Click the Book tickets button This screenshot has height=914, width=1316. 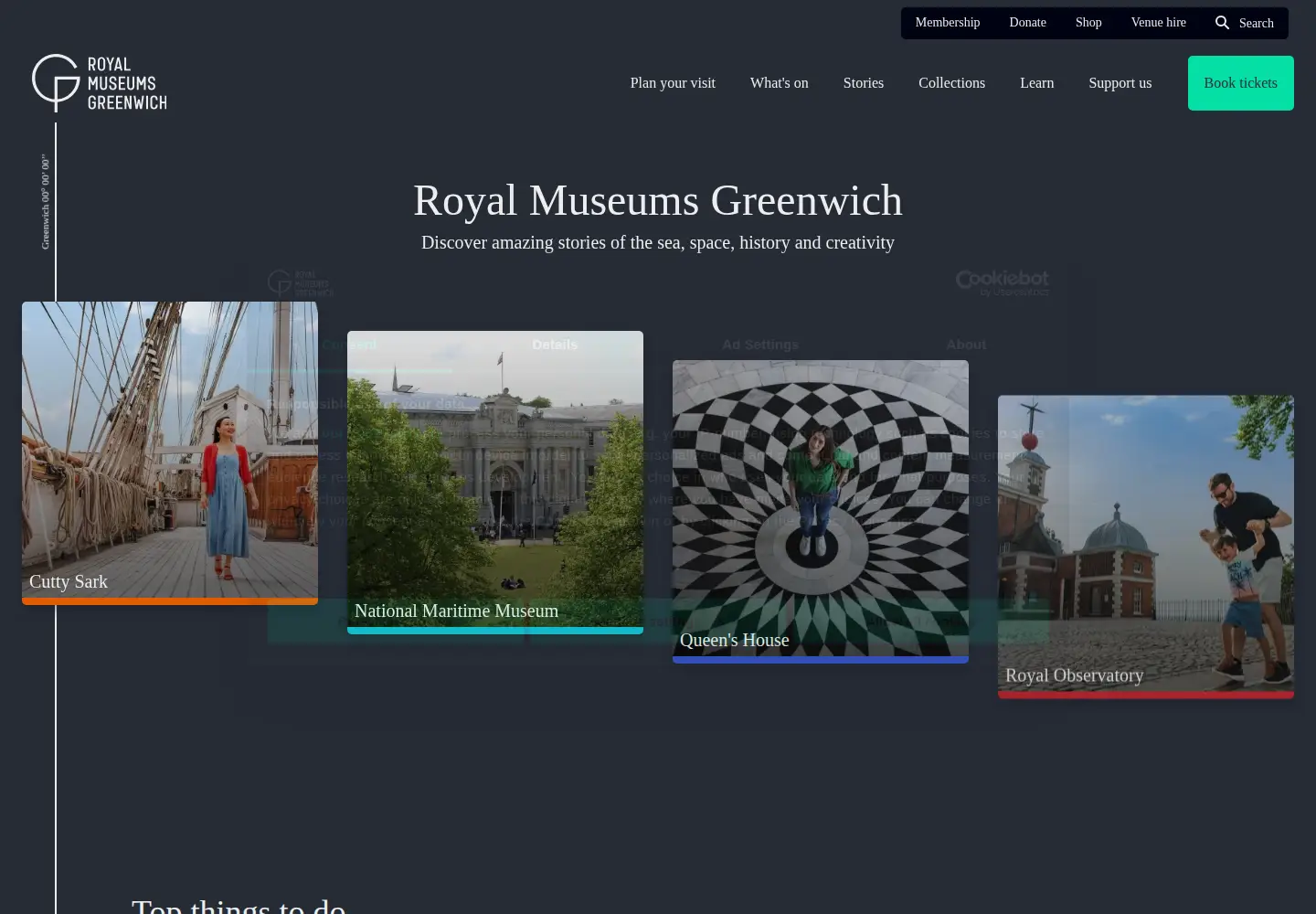tap(1240, 83)
